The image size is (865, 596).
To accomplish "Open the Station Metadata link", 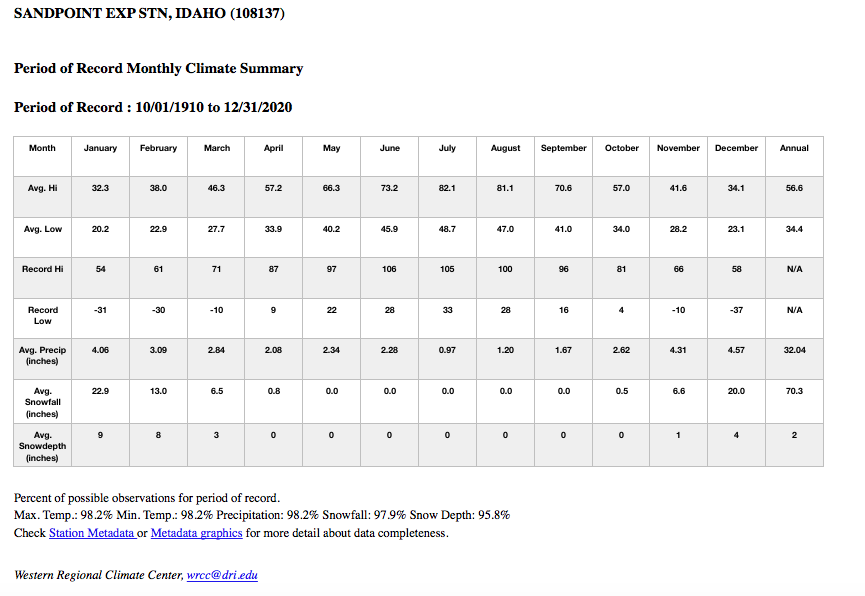I will pyautogui.click(x=92, y=533).
